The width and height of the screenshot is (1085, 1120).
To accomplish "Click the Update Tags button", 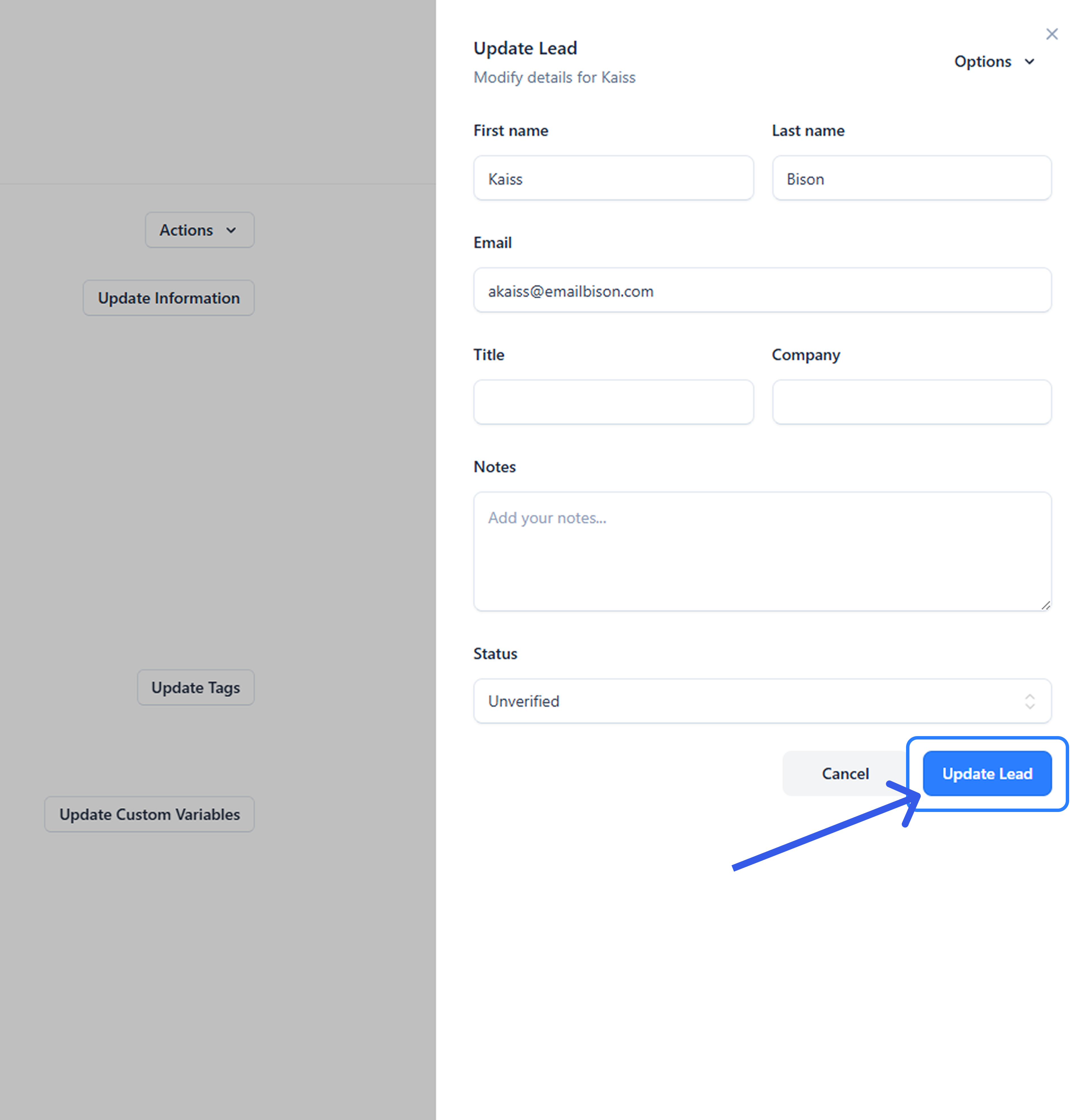I will point(195,687).
